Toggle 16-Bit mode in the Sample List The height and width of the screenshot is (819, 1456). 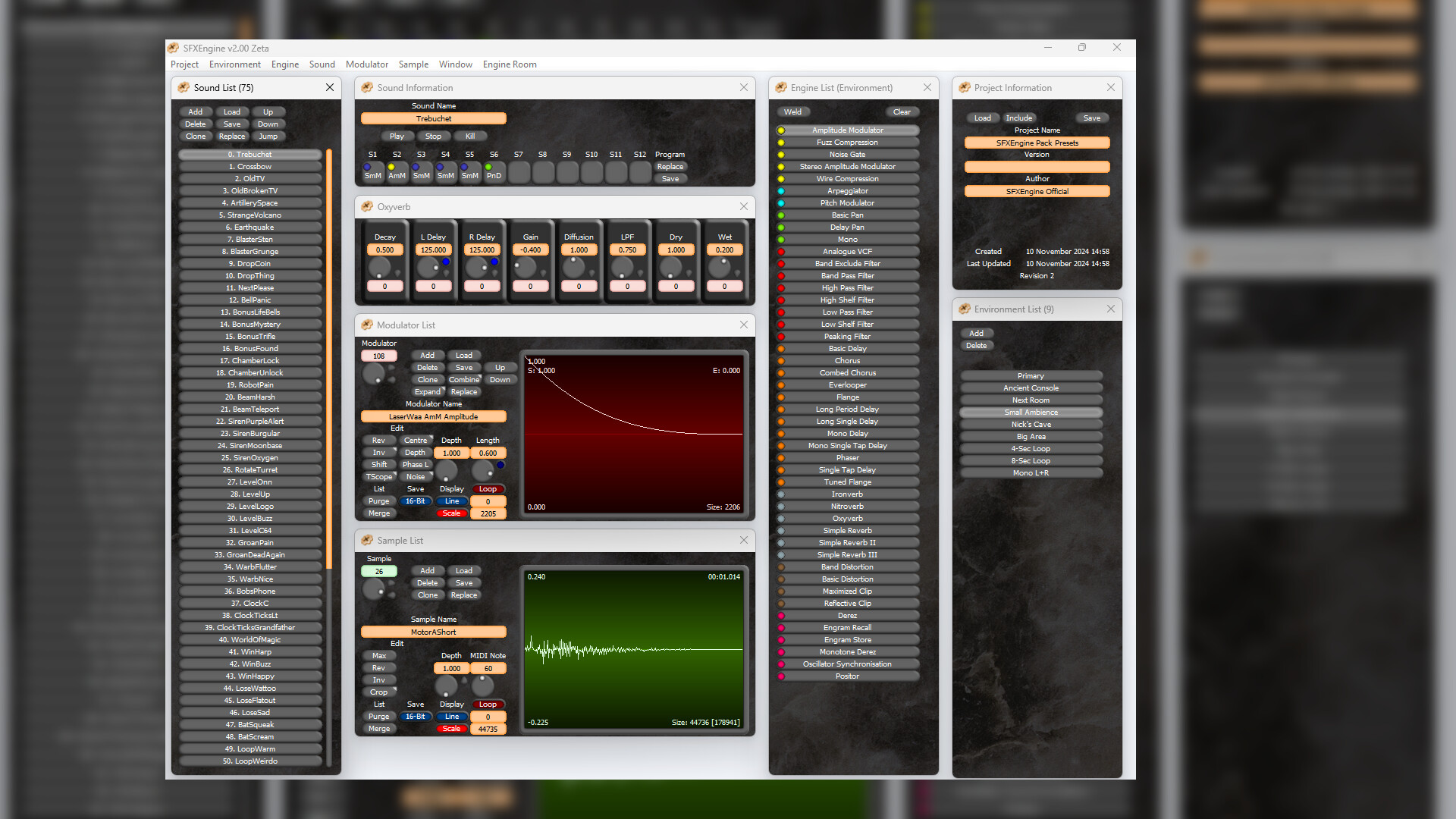pos(416,716)
